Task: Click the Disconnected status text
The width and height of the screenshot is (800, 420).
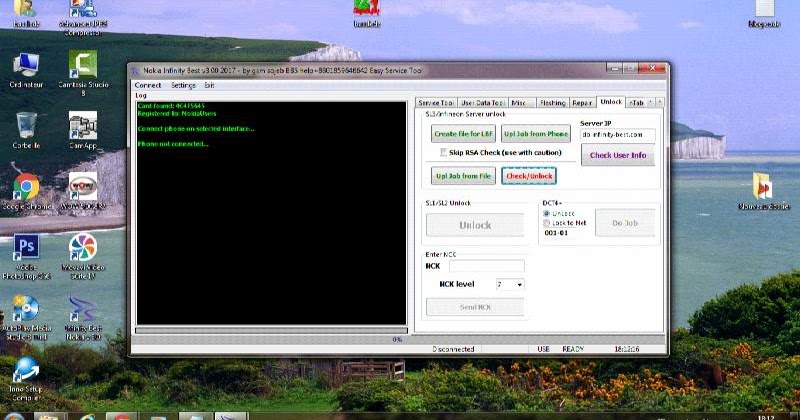Action: click(453, 349)
